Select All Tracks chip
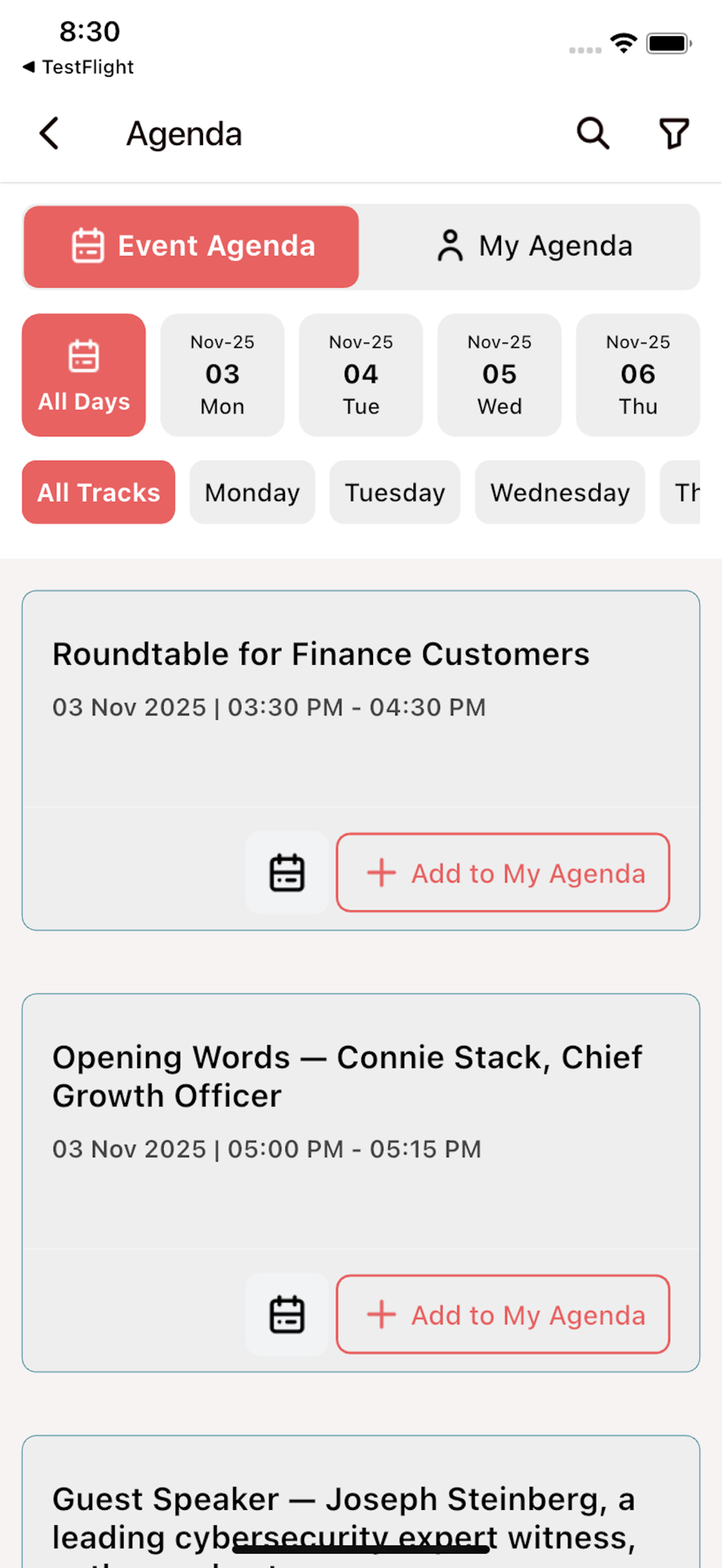 coord(99,492)
